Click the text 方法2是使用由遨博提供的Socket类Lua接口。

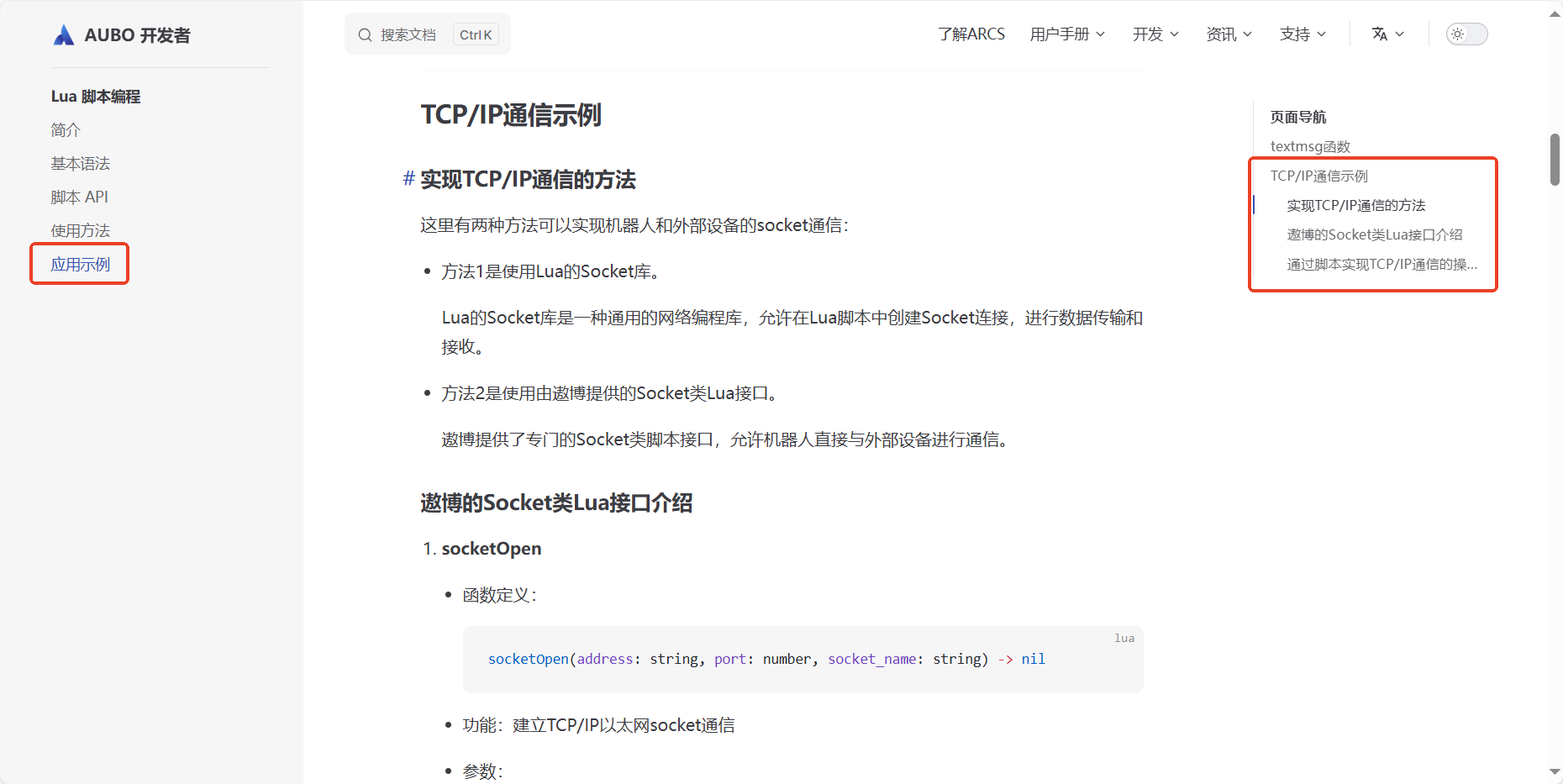[x=613, y=393]
